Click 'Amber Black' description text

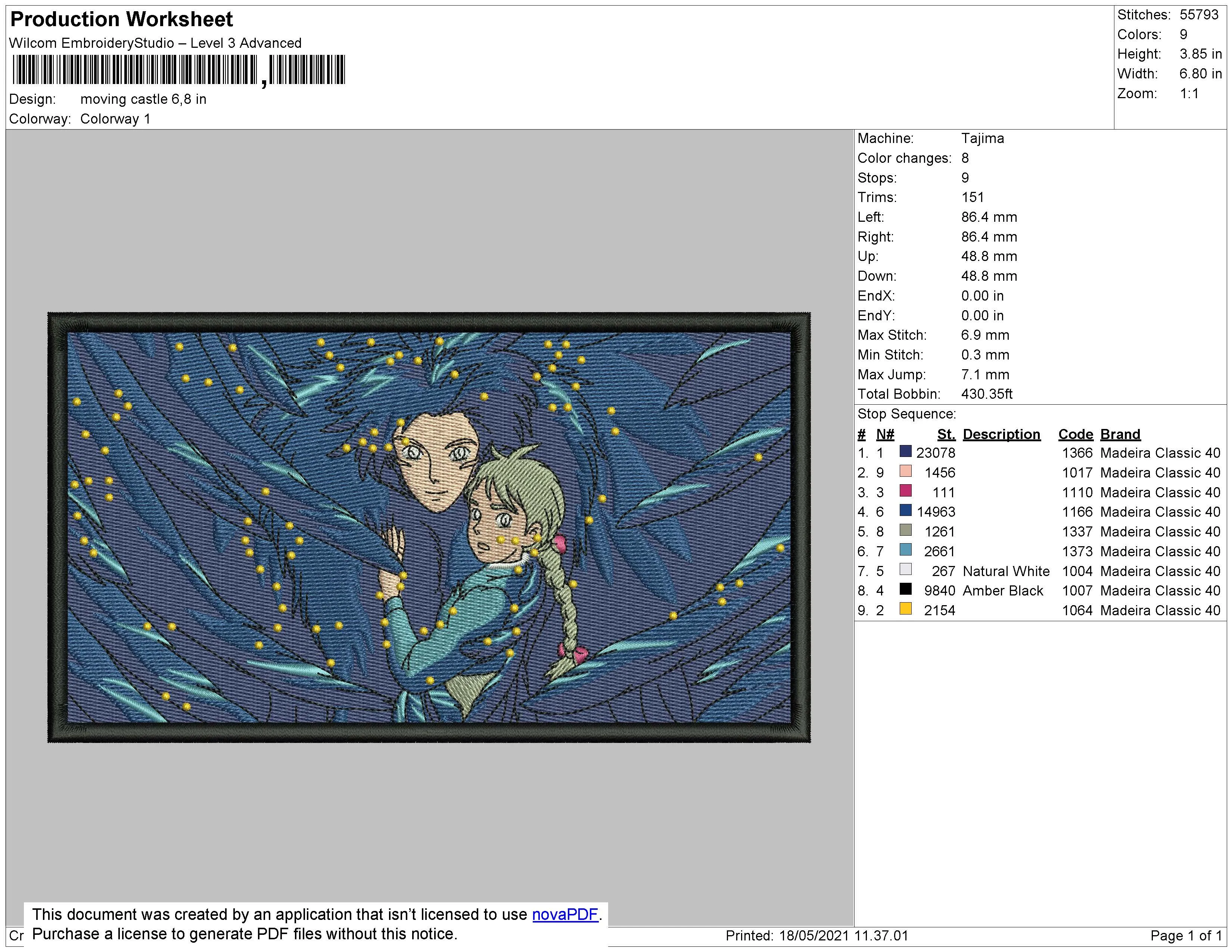[x=1002, y=591]
